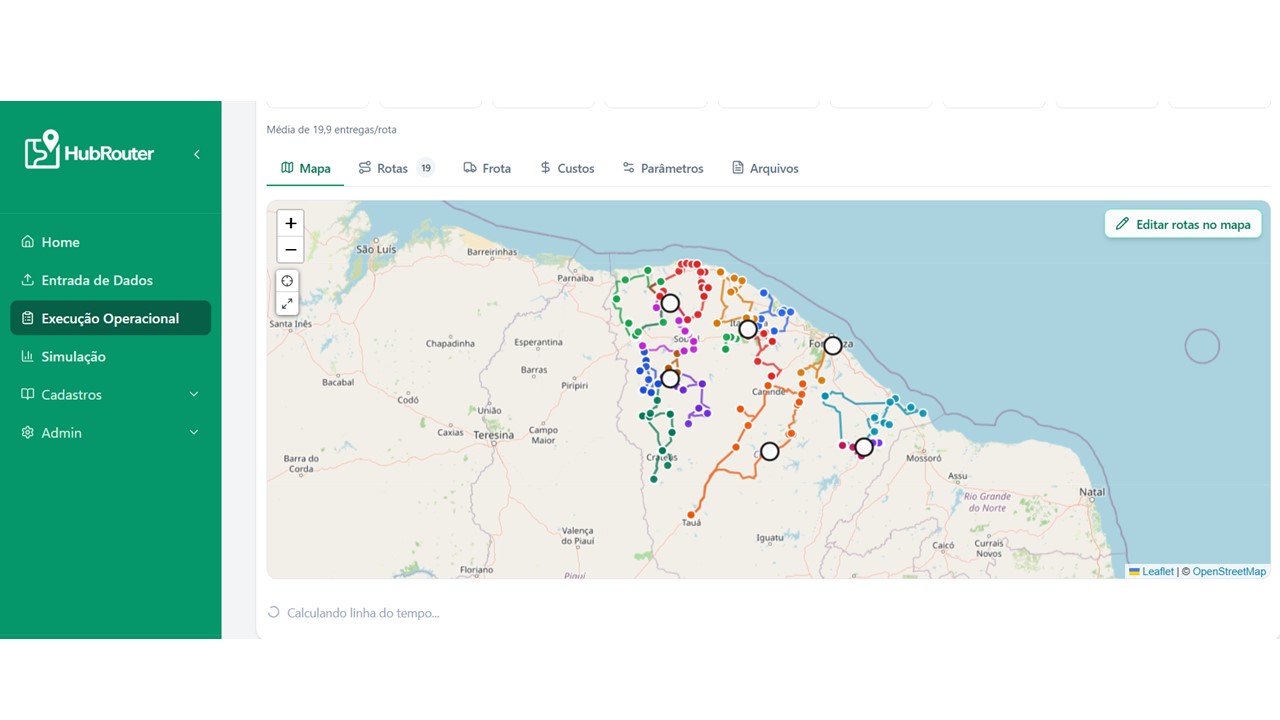The width and height of the screenshot is (1280, 720).
Task: Click the HubRouter logo icon
Action: pos(42,150)
